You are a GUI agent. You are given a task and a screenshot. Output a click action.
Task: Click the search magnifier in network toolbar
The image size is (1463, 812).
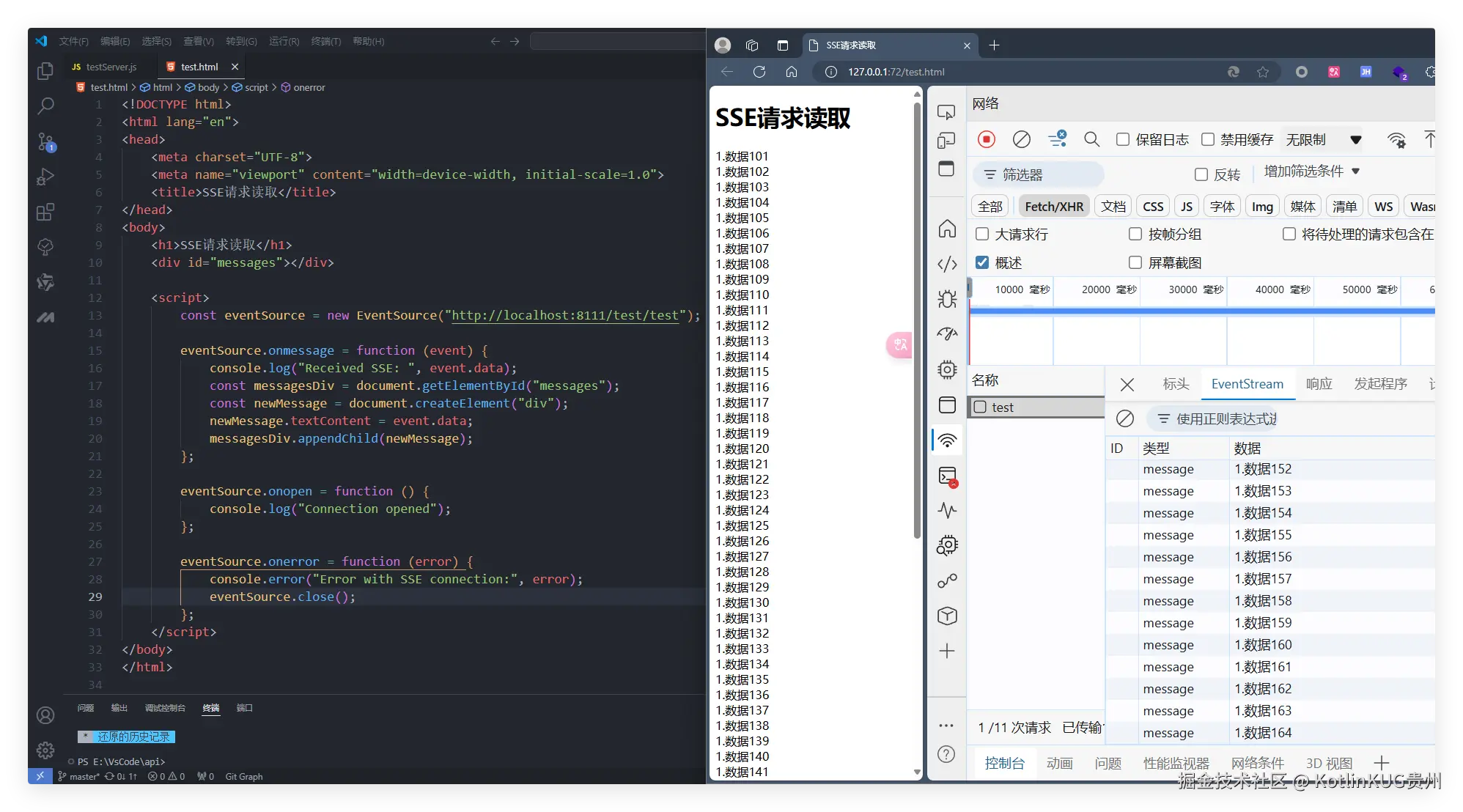1091,139
